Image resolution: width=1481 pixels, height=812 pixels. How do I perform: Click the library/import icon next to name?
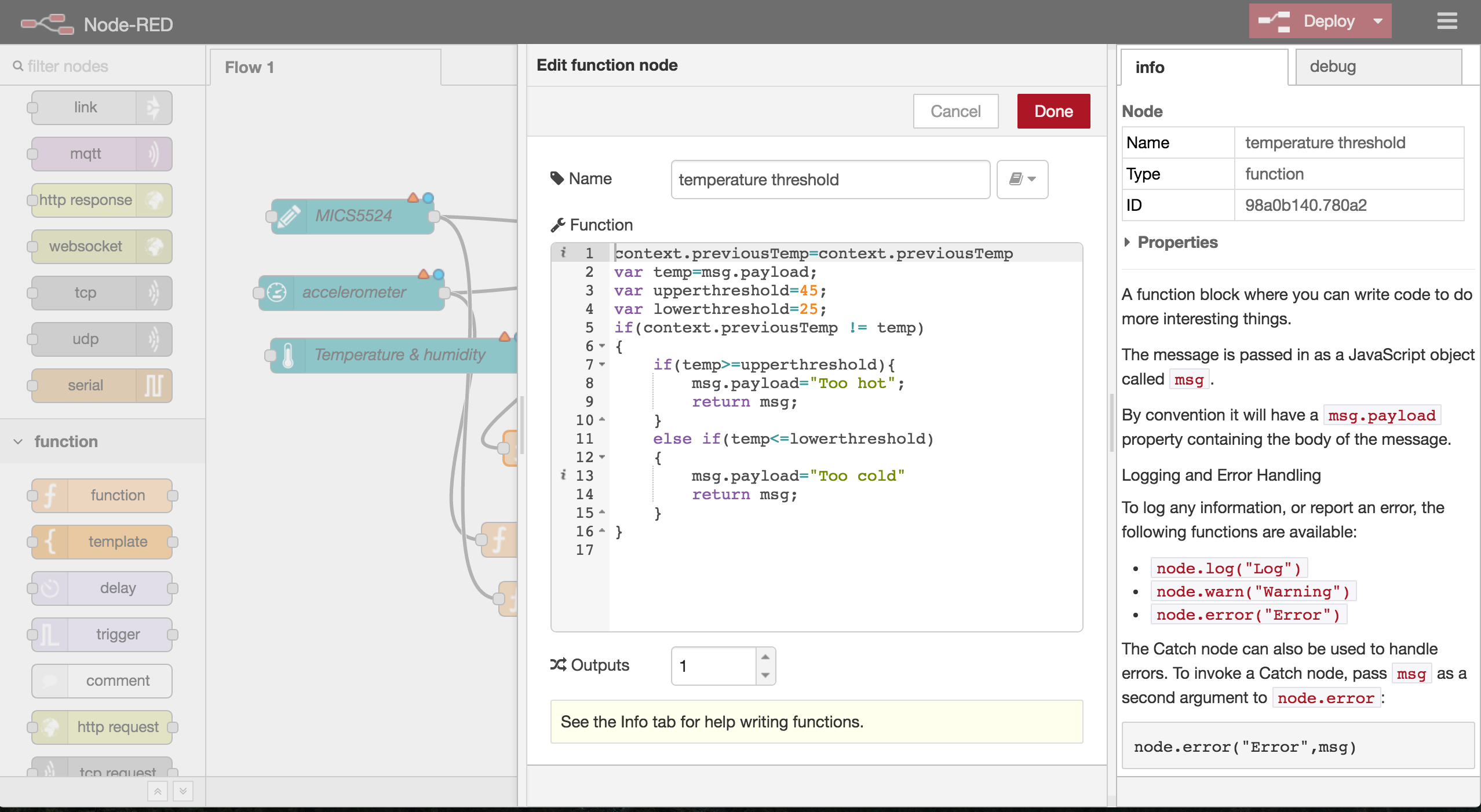point(1022,179)
